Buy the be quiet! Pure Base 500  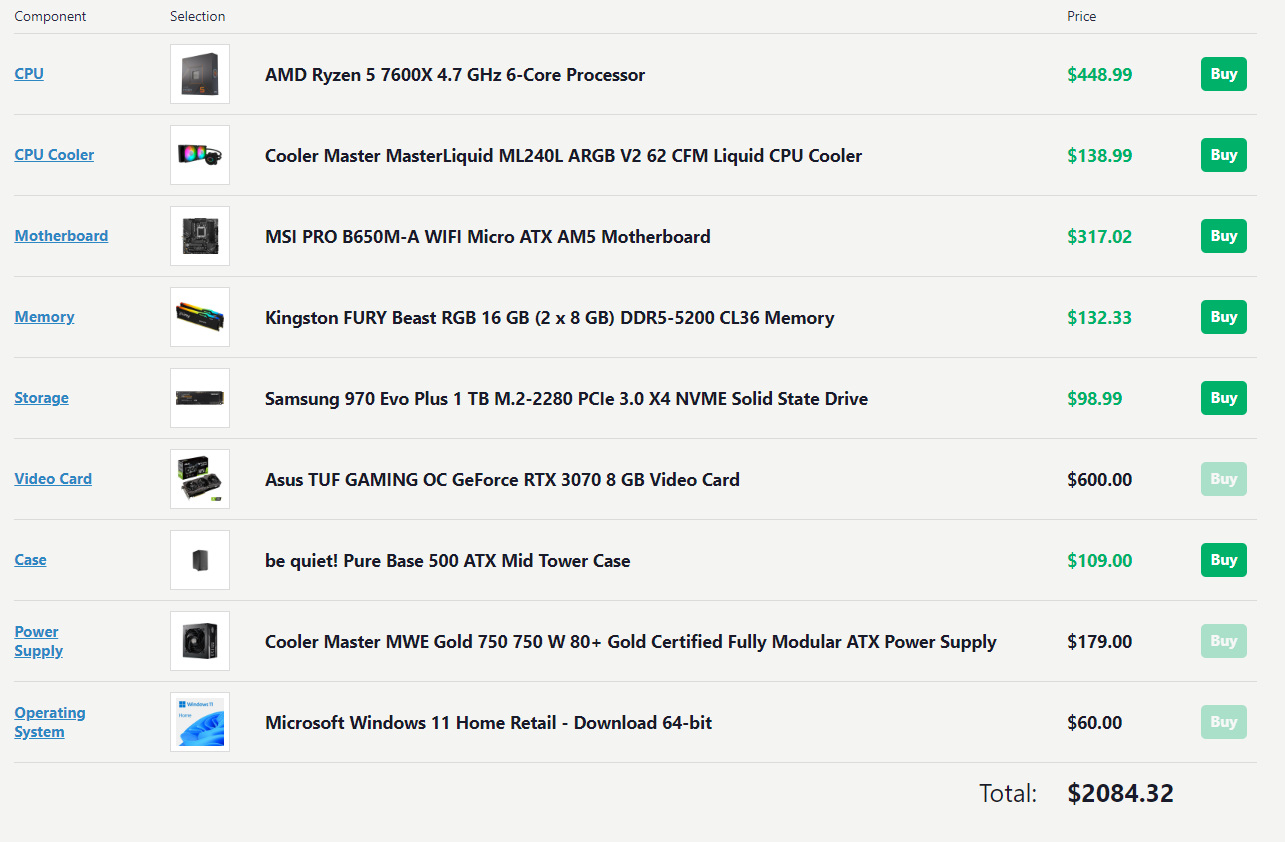click(x=1224, y=560)
